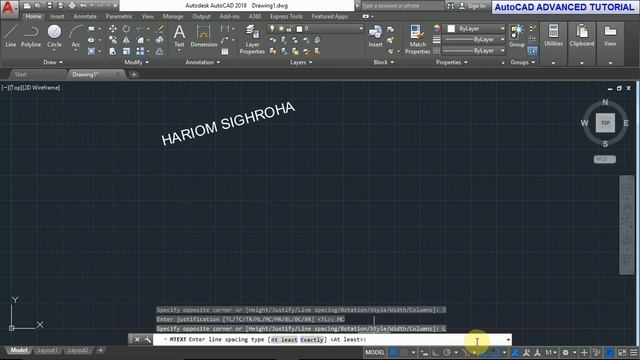Open the linetype ByLayer dropdown
The height and width of the screenshot is (360, 640).
point(474,51)
